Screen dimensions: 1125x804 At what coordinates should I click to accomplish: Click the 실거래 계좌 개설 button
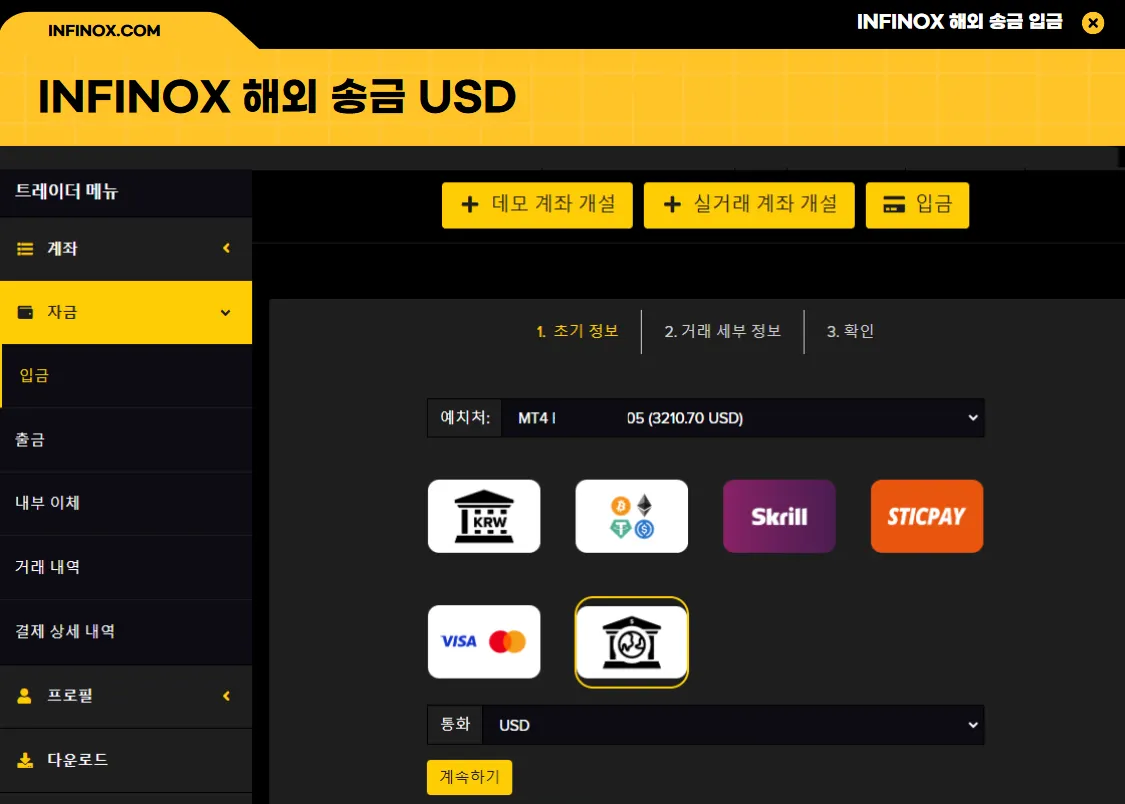[x=749, y=205]
